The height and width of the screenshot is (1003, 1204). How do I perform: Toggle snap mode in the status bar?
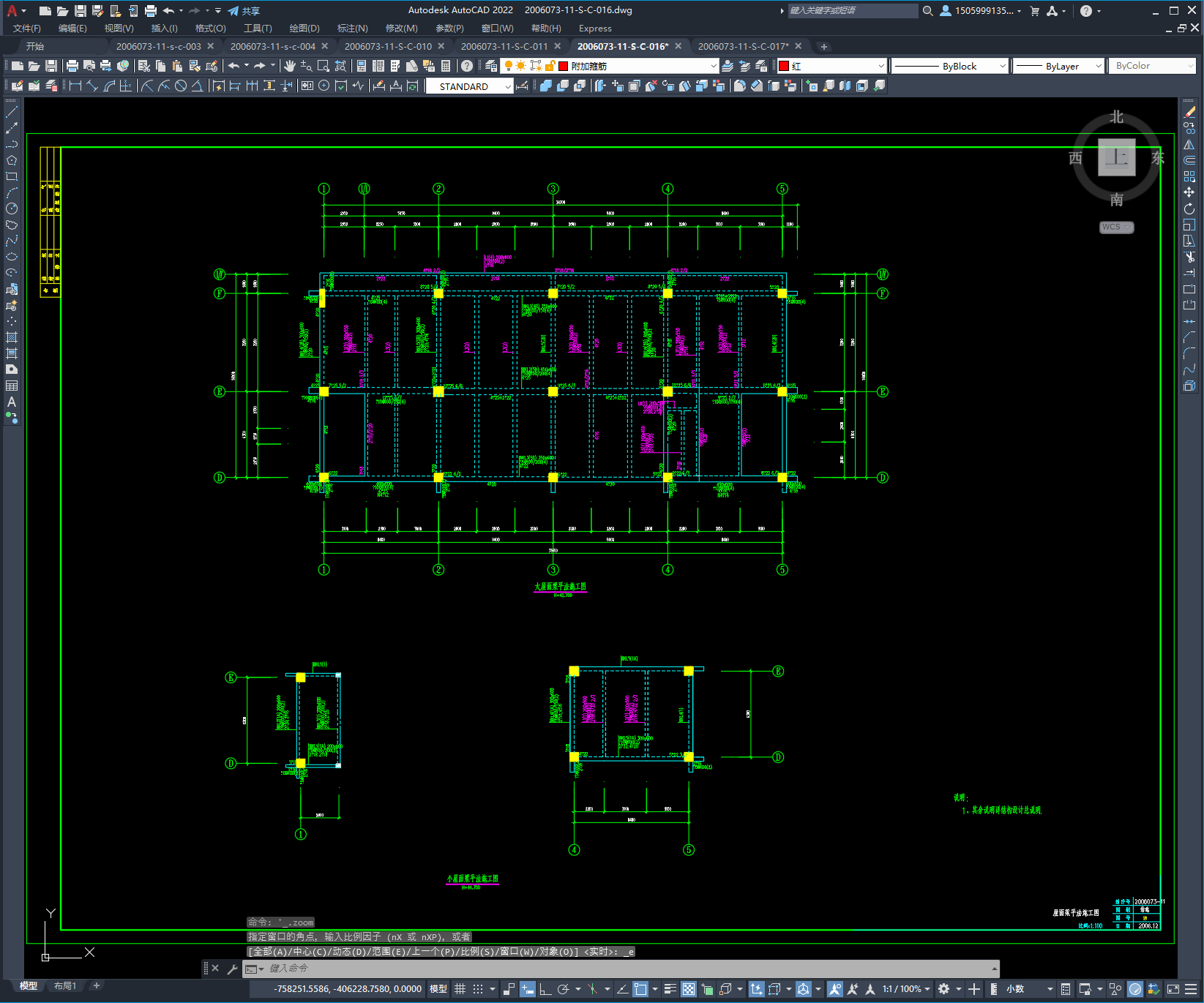coord(478,989)
